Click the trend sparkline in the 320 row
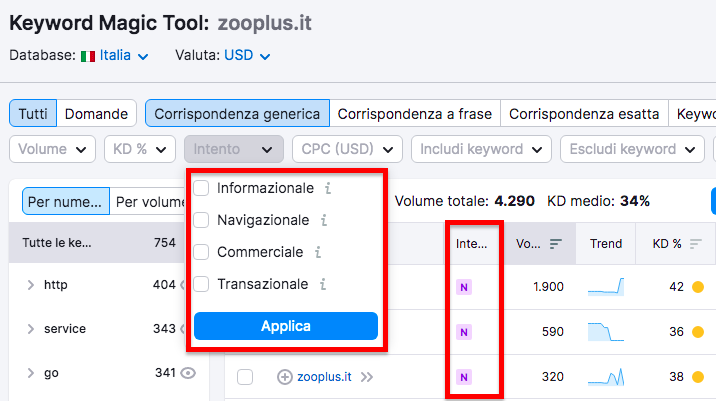This screenshot has height=401, width=716. (x=606, y=377)
